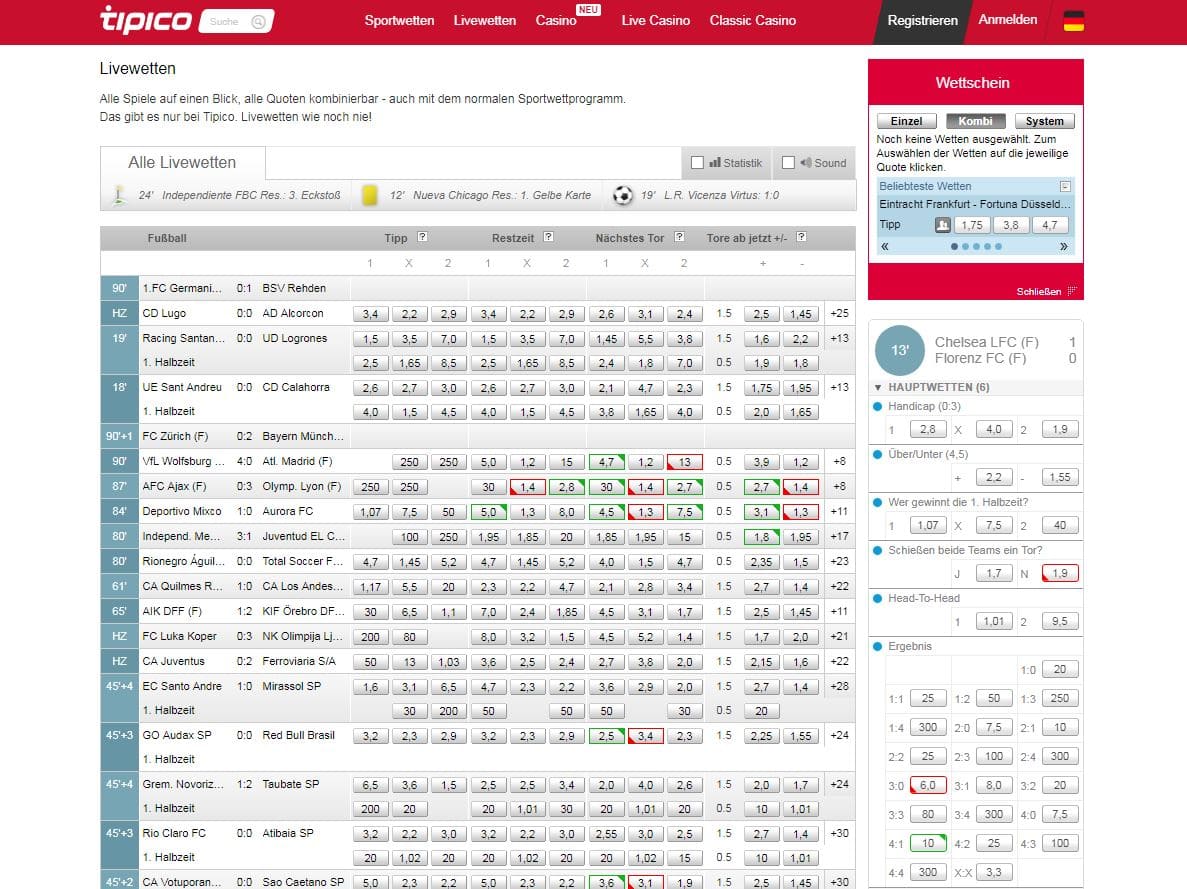The image size is (1187, 889).
Task: Expand +17 more bets for Independ. Medellín
Action: (x=839, y=536)
